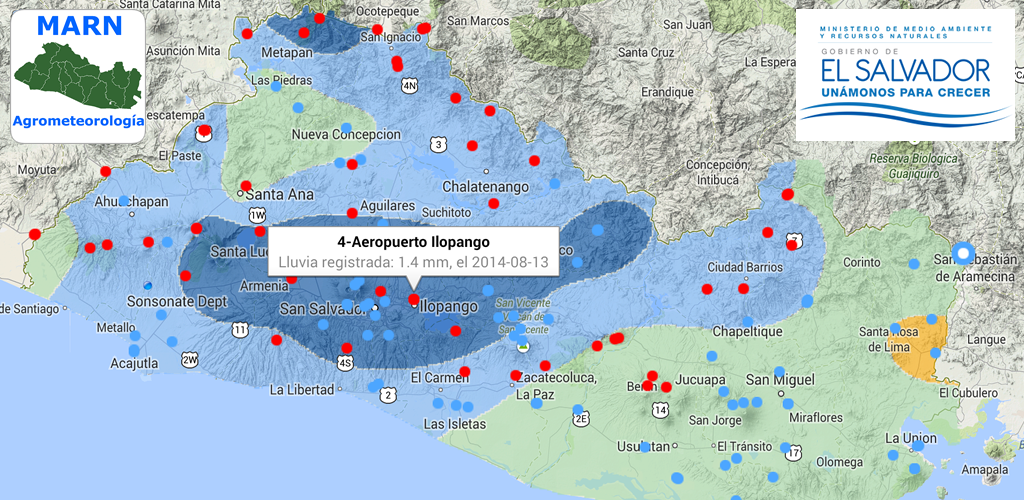Click the 2W highway shield near Acajutla

[189, 360]
